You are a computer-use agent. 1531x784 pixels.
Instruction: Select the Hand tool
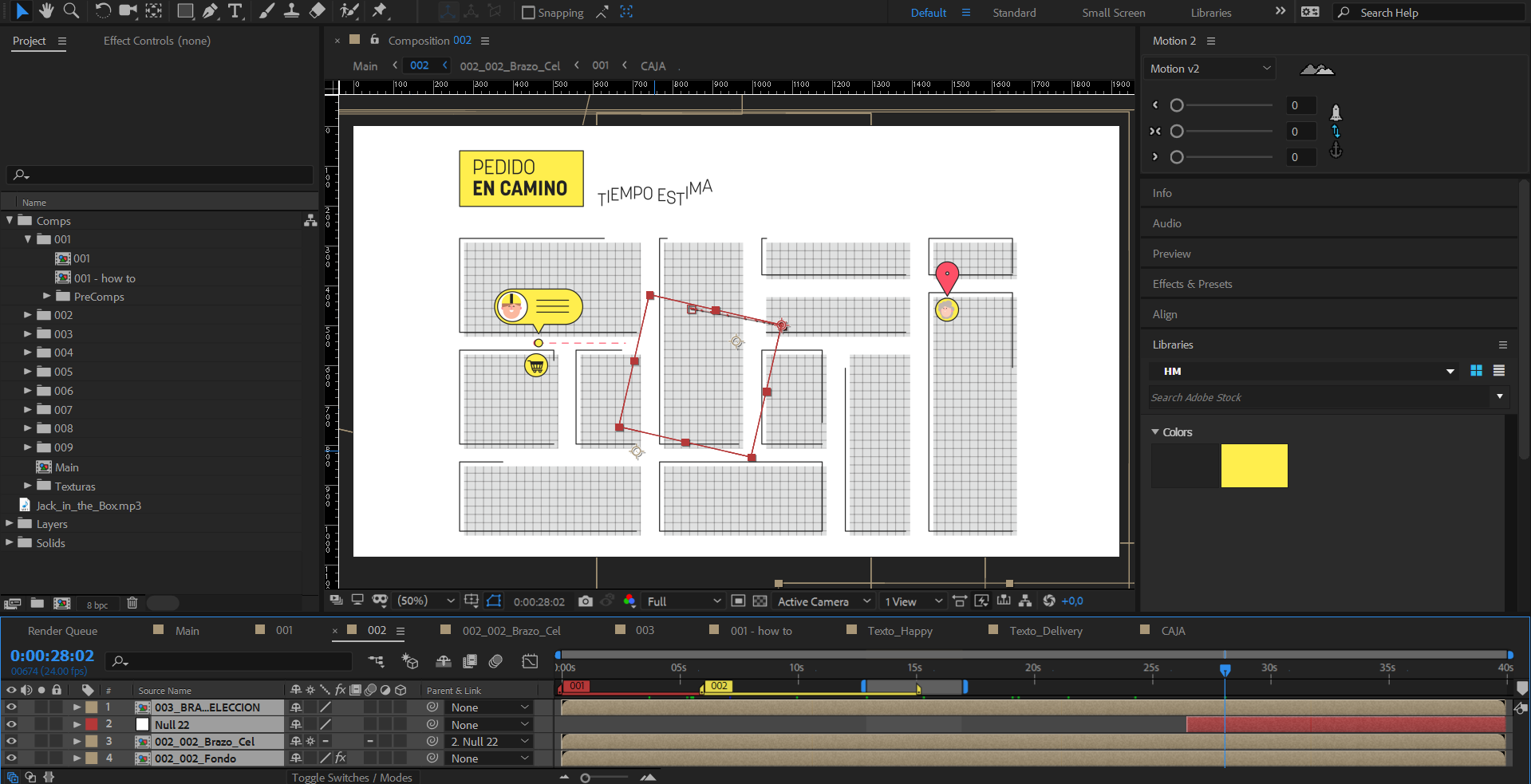pos(47,10)
